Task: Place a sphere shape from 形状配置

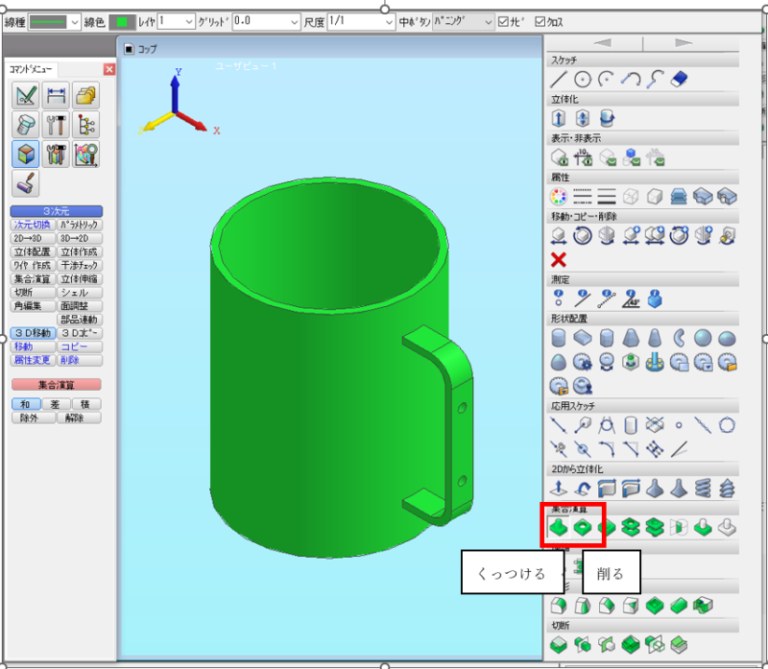Action: 704,338
